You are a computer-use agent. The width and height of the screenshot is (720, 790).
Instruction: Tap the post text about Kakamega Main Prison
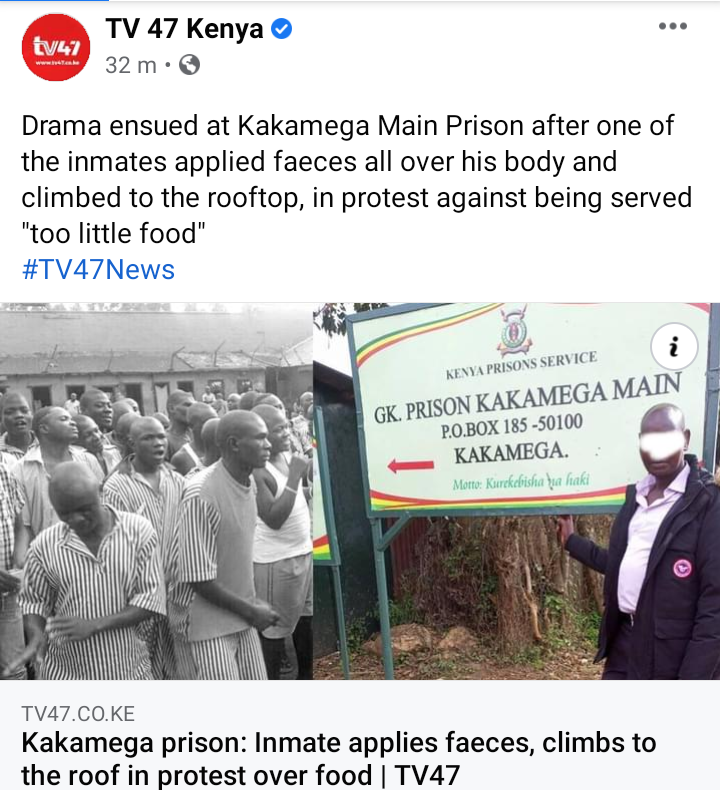[x=356, y=179]
